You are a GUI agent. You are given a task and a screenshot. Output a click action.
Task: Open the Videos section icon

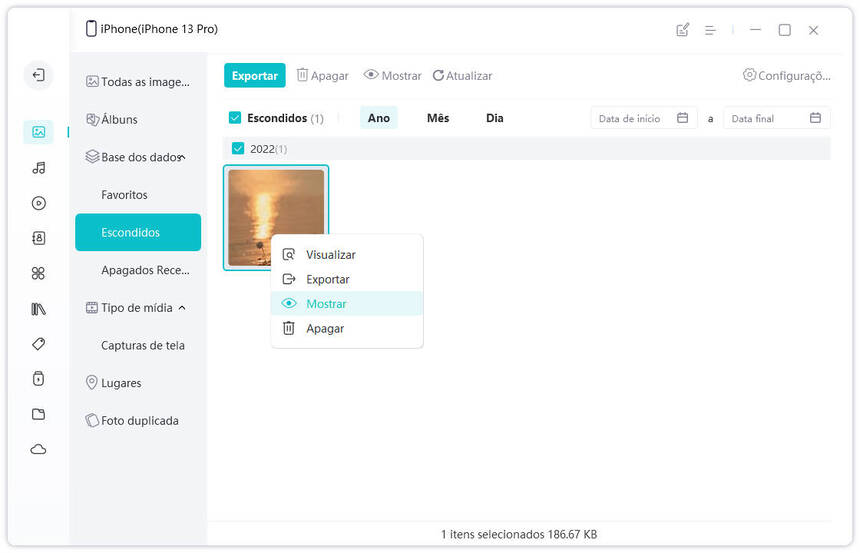click(x=38, y=203)
